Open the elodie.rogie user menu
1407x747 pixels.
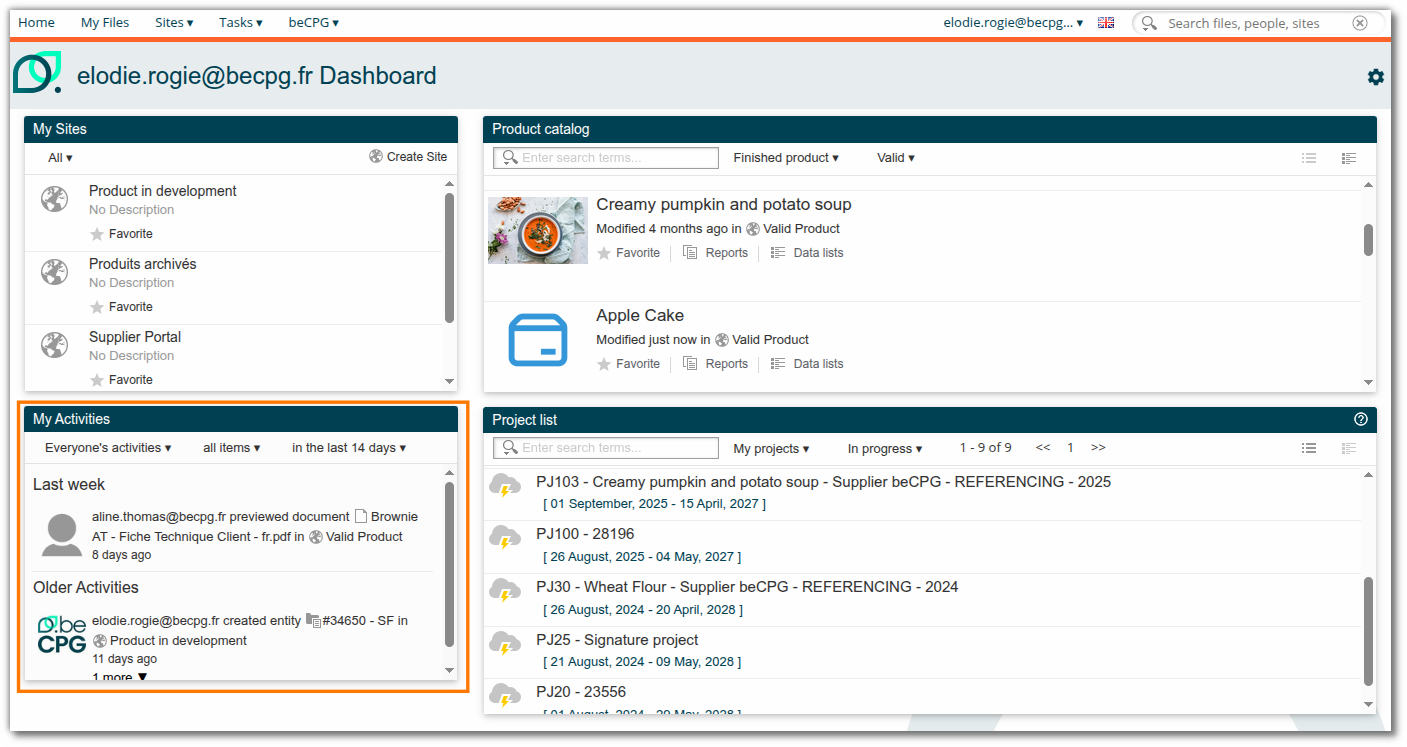(1013, 22)
